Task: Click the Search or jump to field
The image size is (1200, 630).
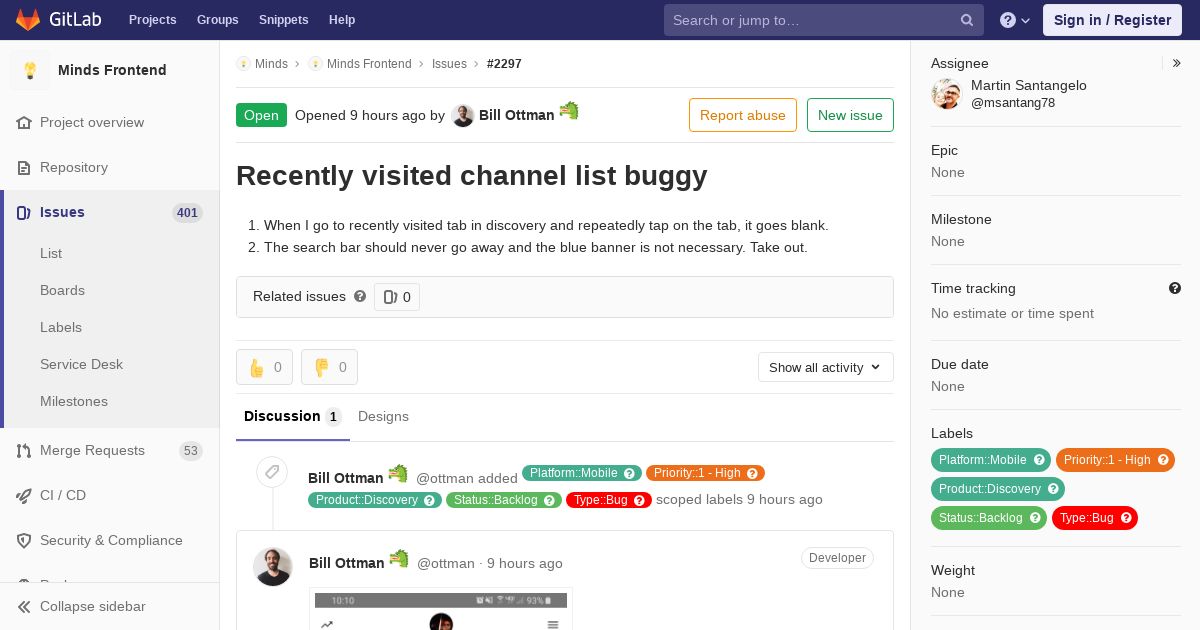Action: 824,20
